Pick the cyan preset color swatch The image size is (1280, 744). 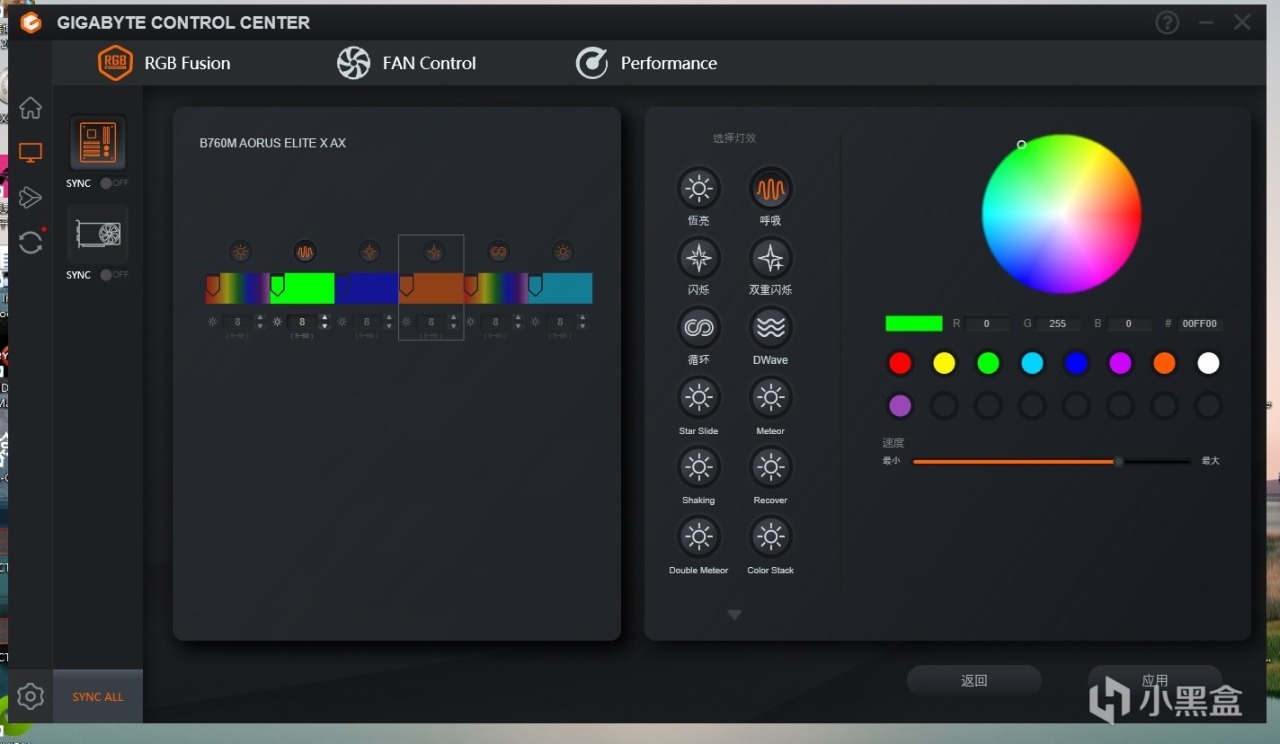pos(1032,363)
